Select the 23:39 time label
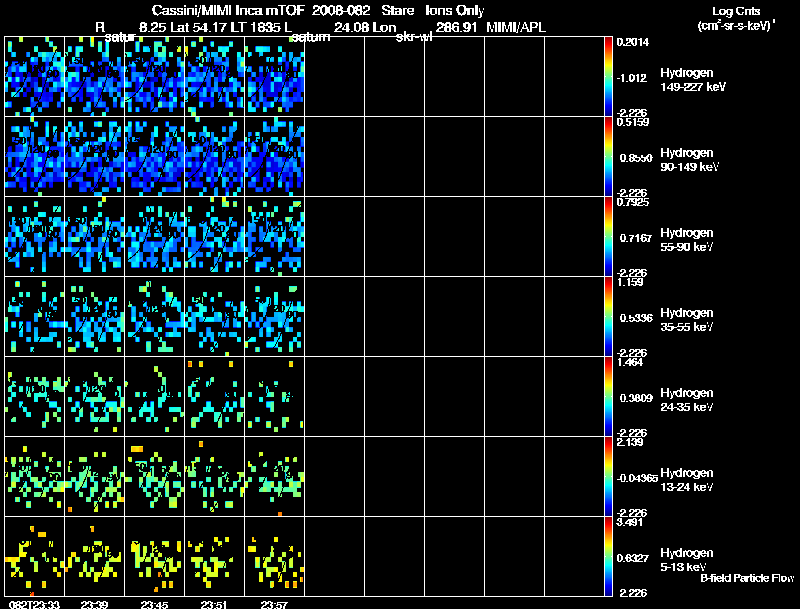Screen dimensions: 800x609 pos(95,604)
